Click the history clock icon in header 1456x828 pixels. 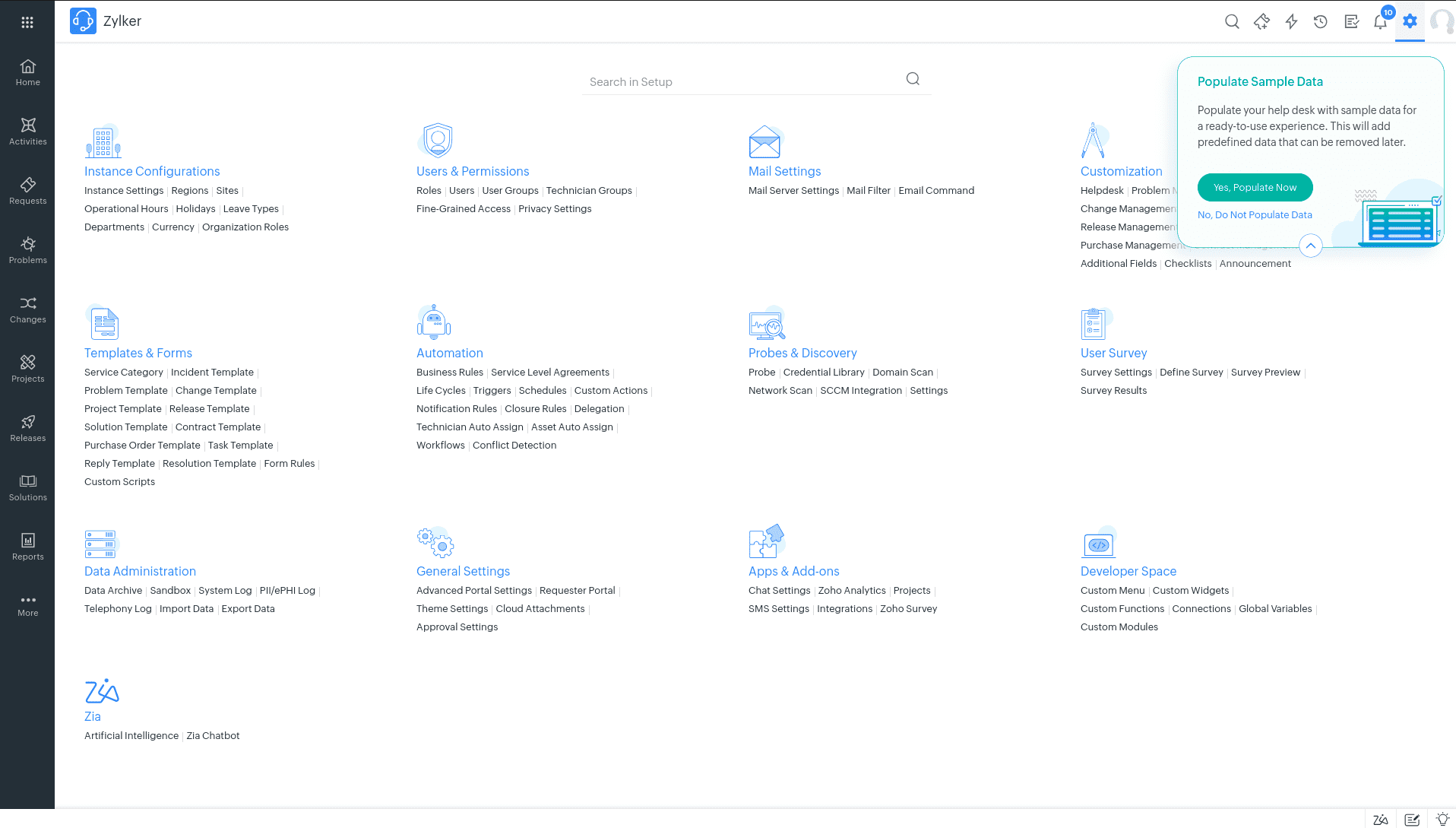pyautogui.click(x=1321, y=22)
